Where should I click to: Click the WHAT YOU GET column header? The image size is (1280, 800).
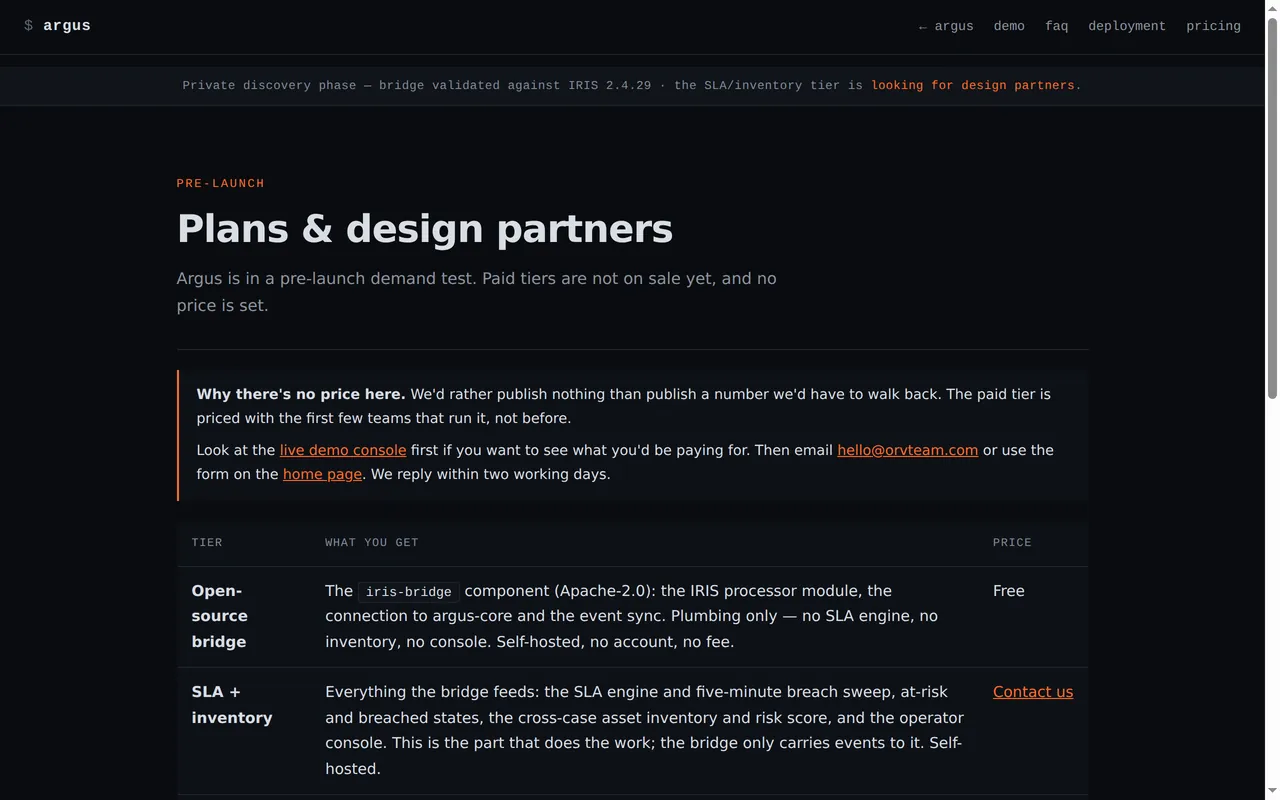pyautogui.click(x=372, y=543)
